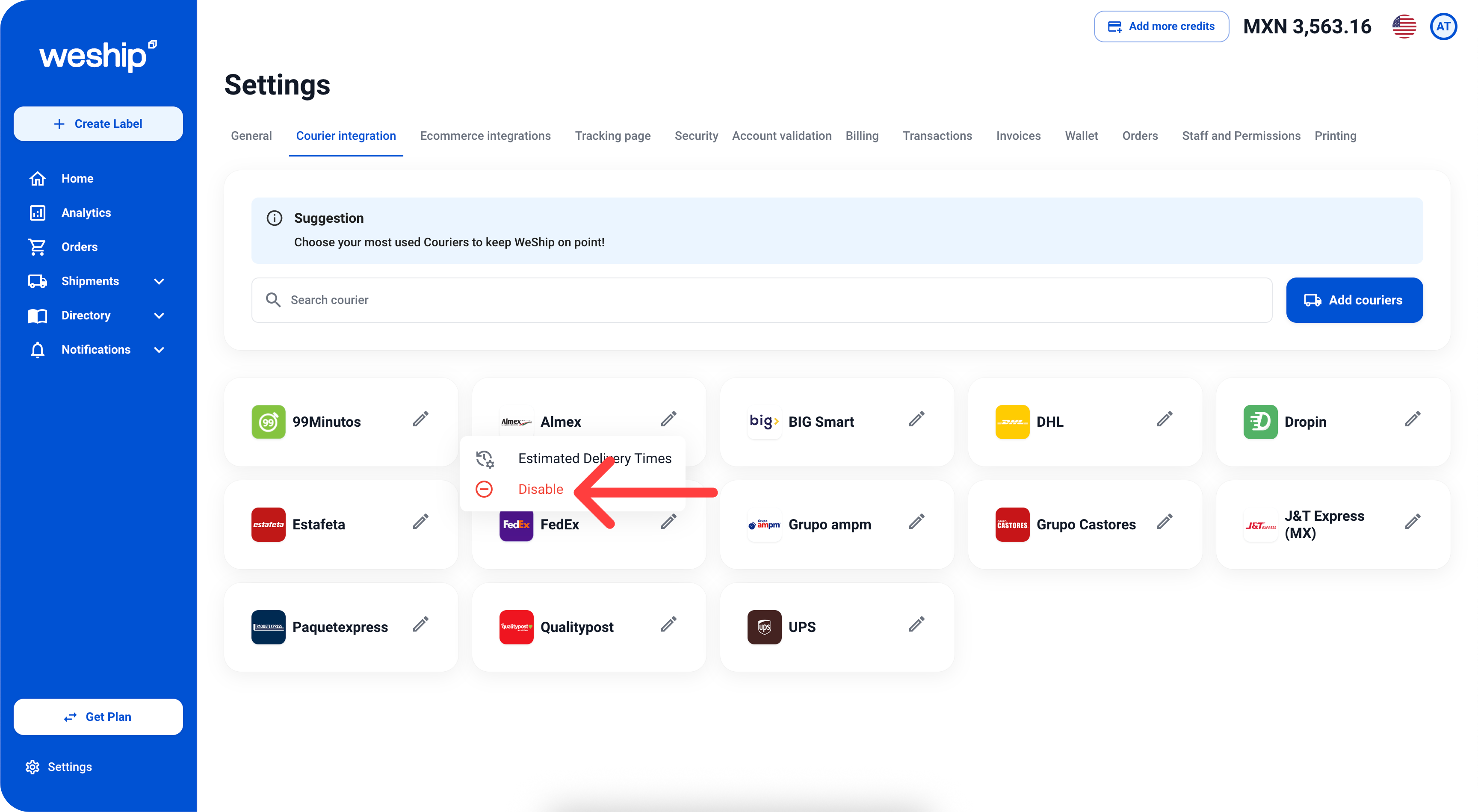Open the Staff and Permissions tab

(1241, 136)
